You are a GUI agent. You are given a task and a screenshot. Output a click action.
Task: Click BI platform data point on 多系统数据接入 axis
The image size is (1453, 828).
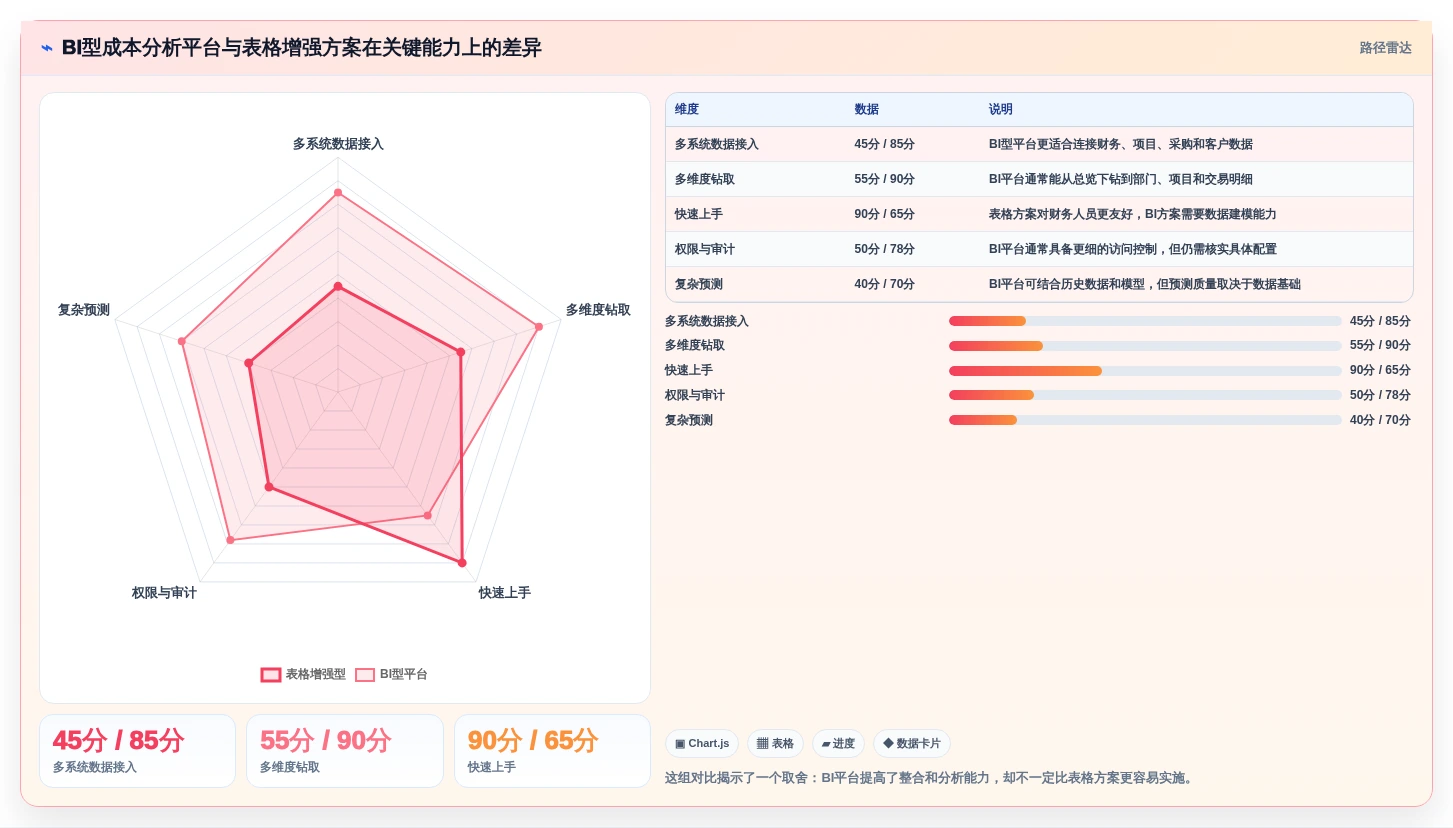tap(338, 192)
